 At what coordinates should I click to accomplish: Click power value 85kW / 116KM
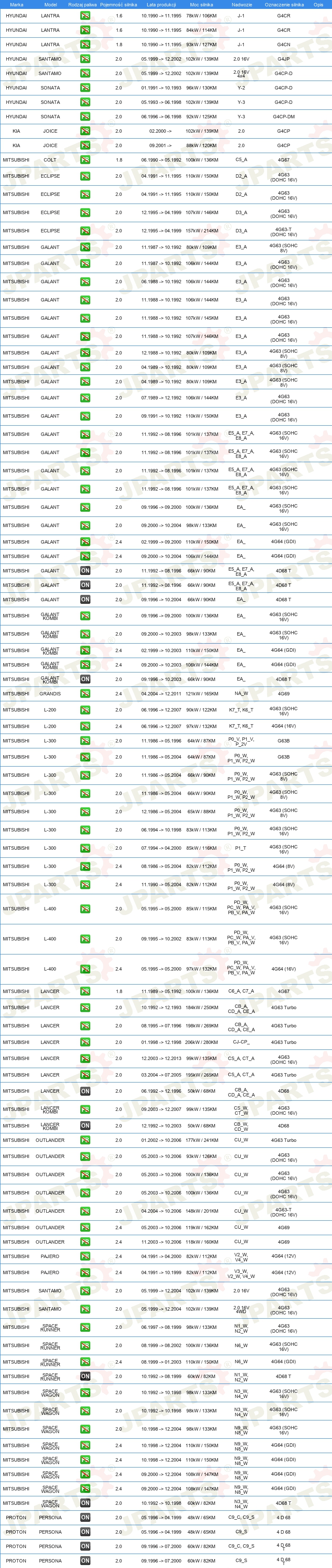[202, 848]
